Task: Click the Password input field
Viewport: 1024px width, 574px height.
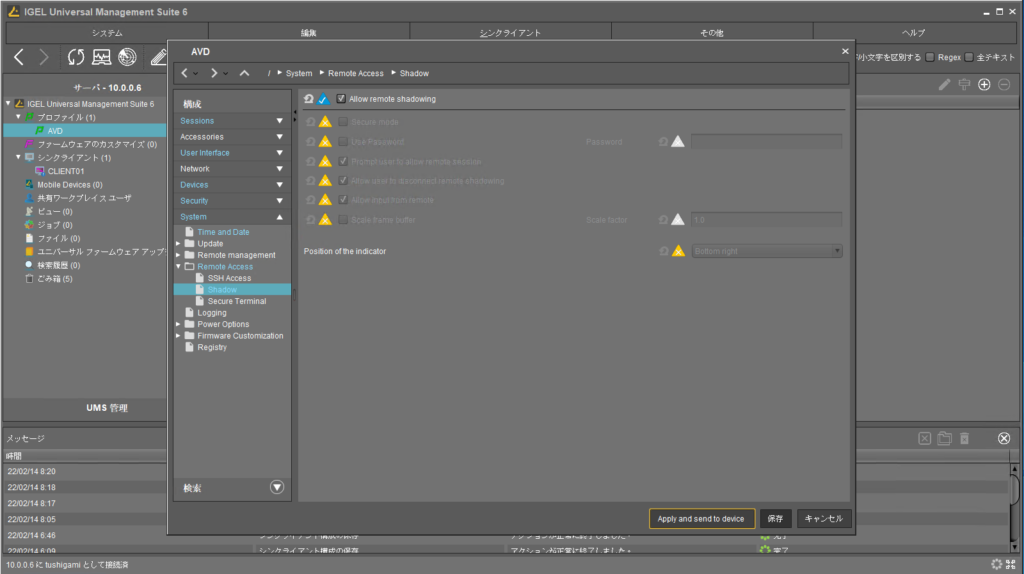Action: coord(766,142)
